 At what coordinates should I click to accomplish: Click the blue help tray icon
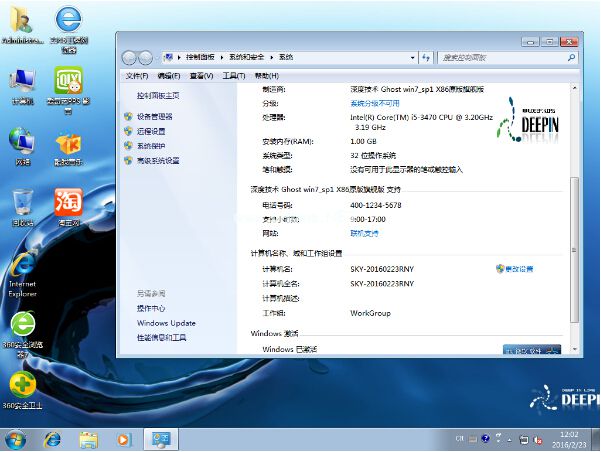coord(485,439)
